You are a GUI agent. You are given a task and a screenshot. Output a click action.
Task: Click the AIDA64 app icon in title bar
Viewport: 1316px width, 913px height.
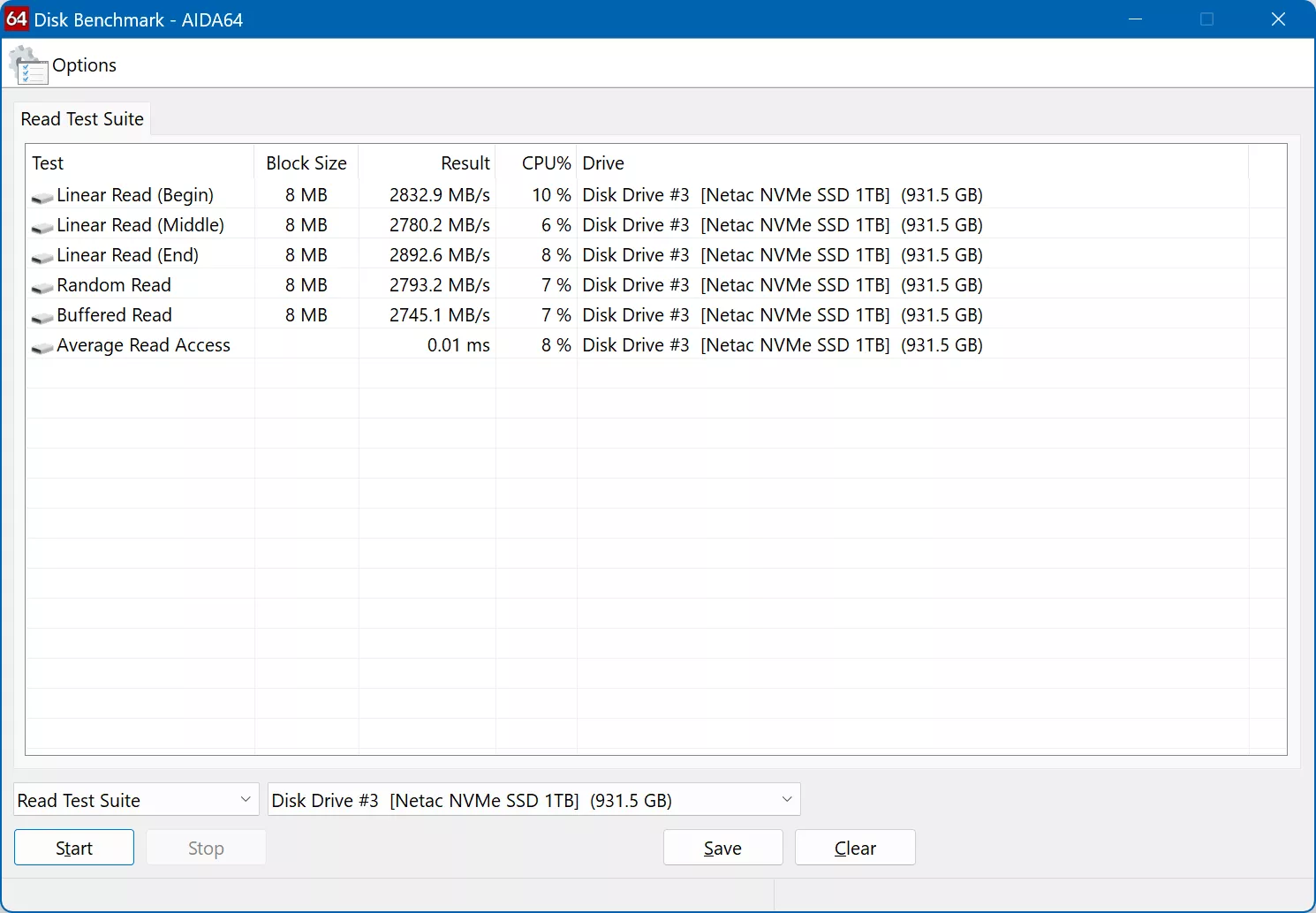17,19
